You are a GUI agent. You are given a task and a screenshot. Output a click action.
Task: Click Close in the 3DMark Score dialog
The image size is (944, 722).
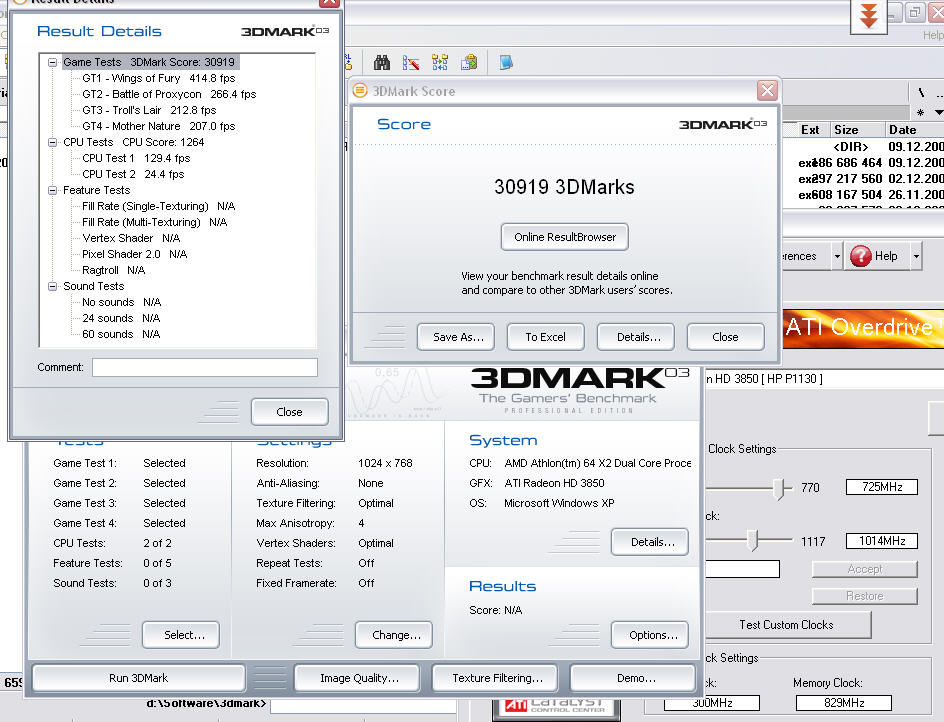(x=725, y=337)
